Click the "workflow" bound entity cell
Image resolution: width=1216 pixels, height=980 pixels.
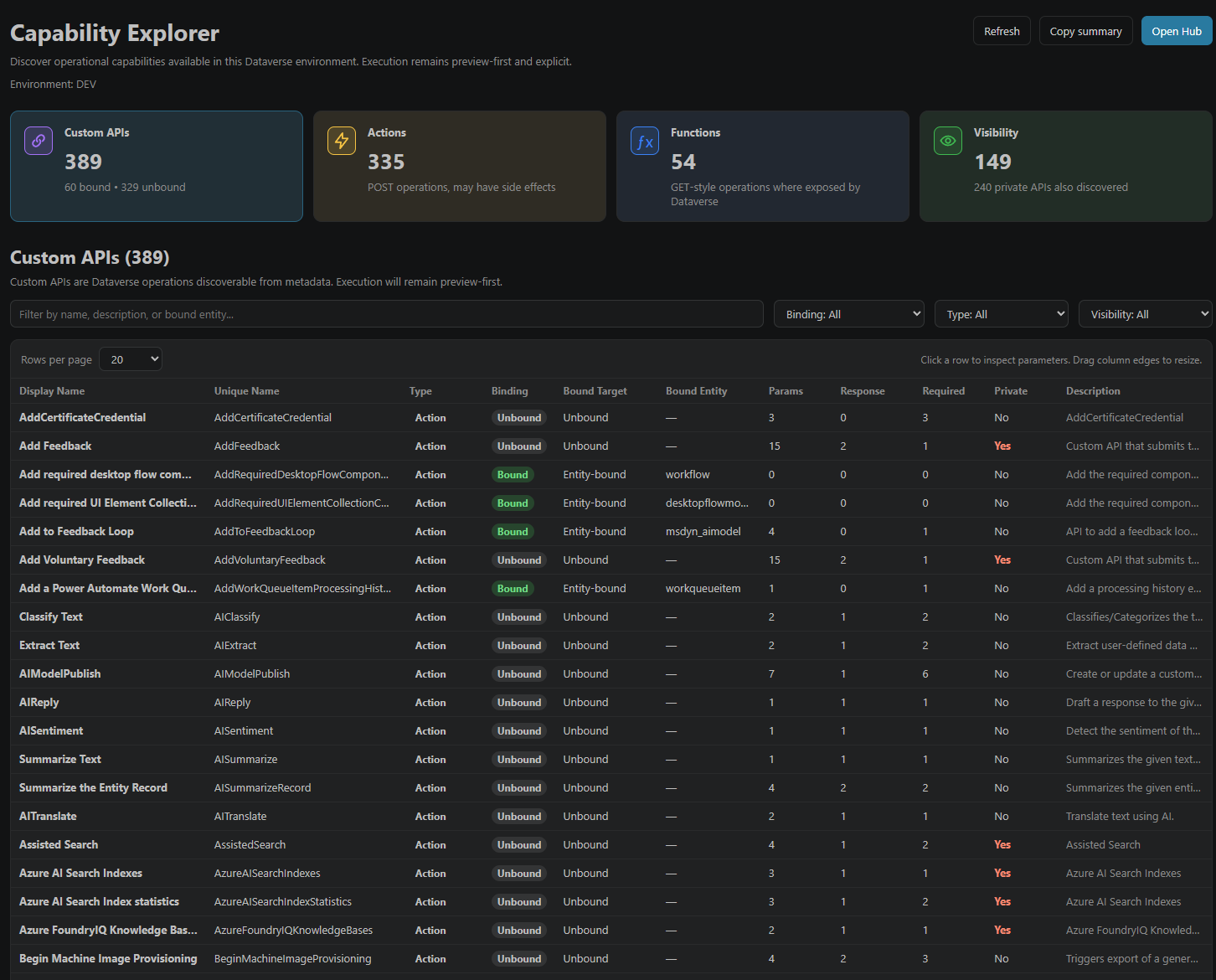pos(688,475)
